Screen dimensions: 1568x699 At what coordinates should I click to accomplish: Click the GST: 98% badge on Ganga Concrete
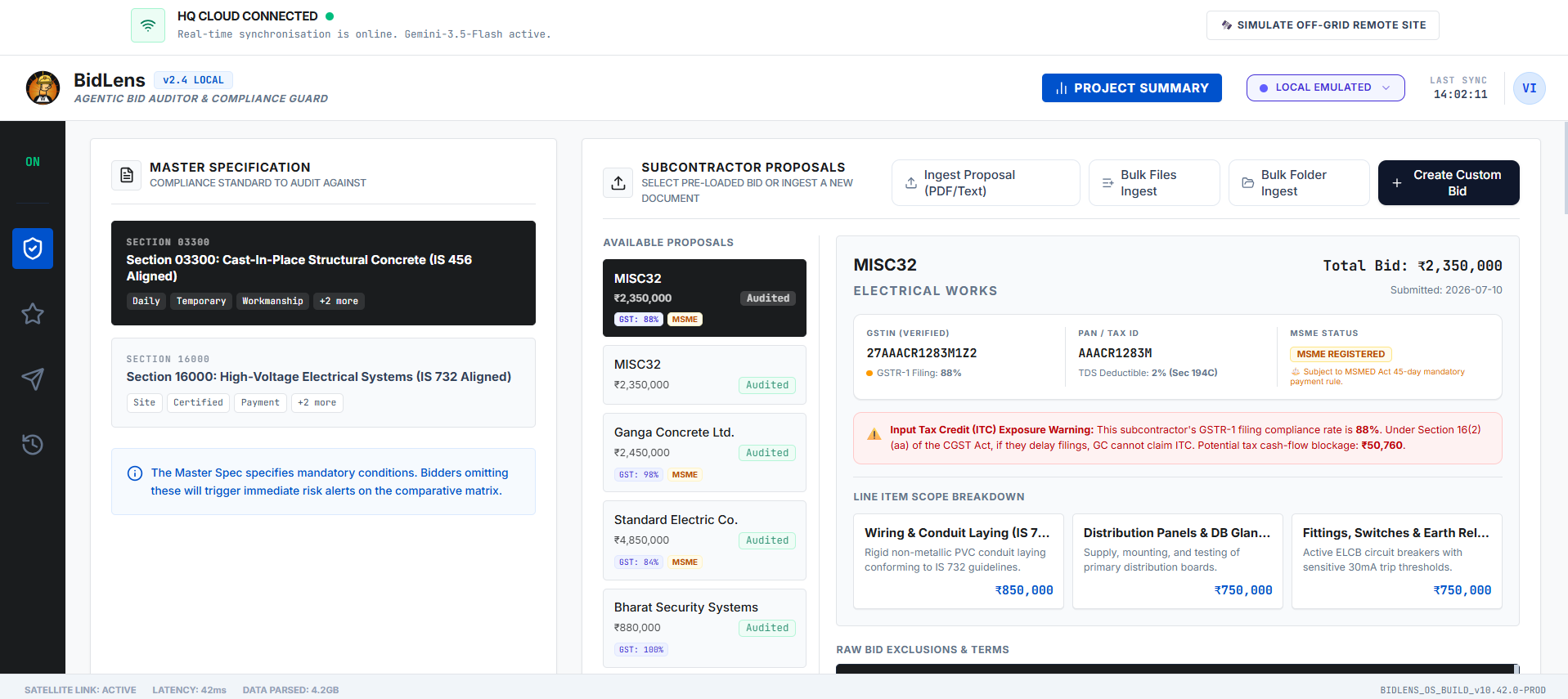pyautogui.click(x=639, y=475)
